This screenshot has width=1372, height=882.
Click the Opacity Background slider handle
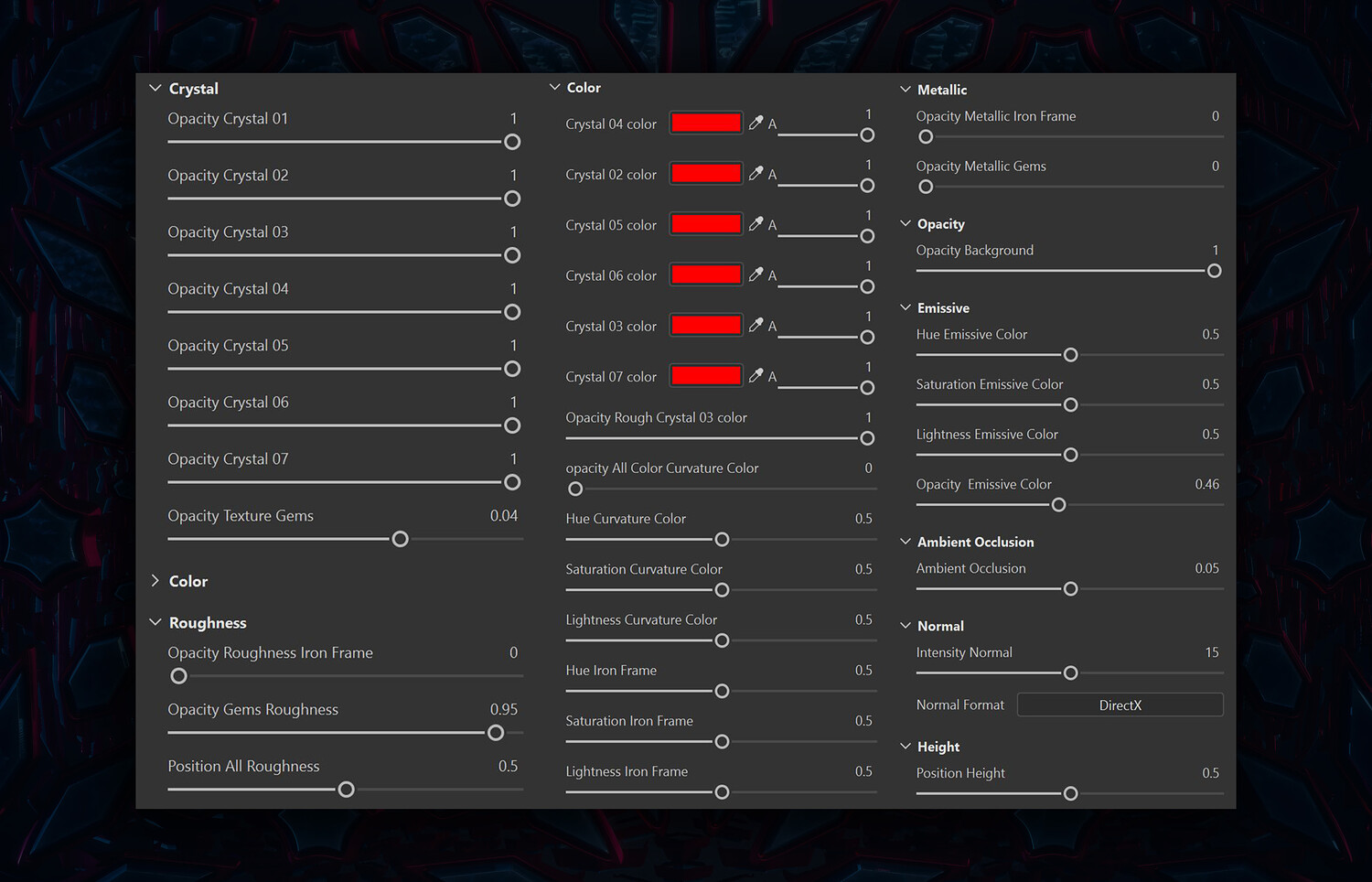coord(1214,271)
